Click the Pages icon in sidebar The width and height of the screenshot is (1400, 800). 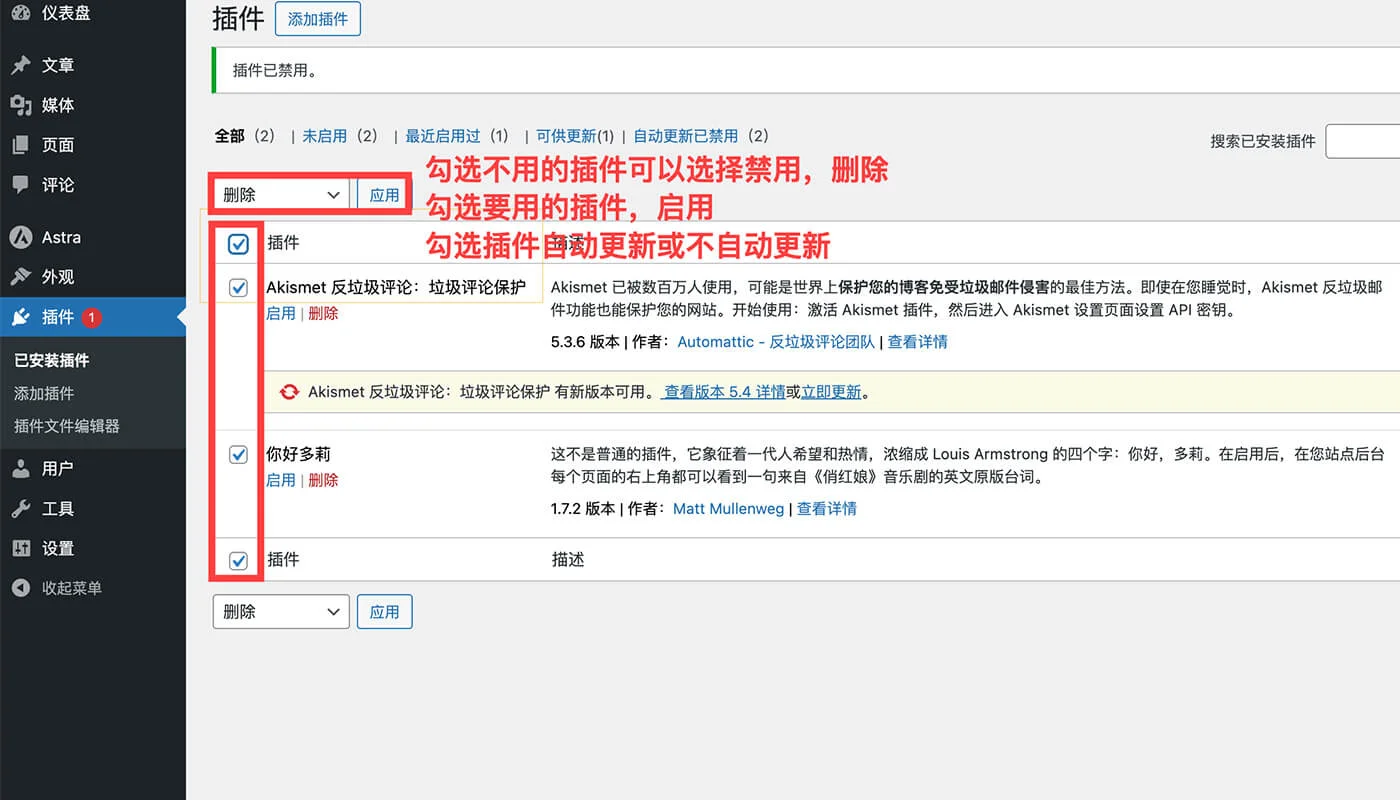pos(20,145)
